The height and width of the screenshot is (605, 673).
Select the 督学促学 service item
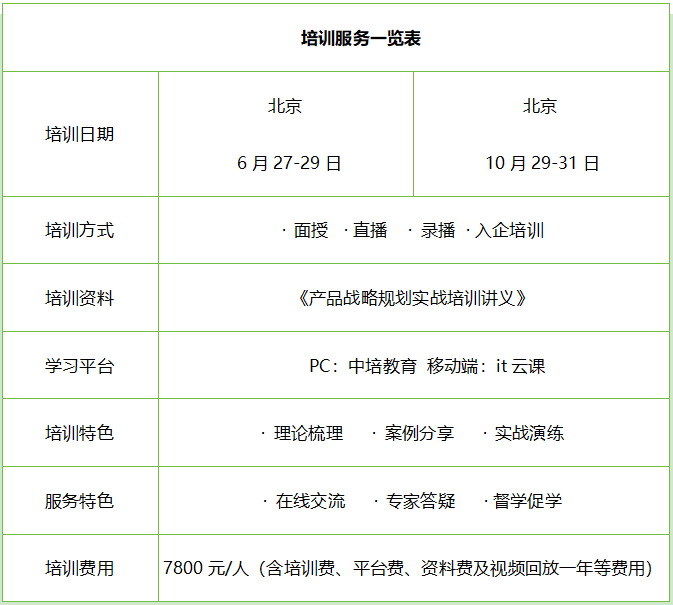527,501
